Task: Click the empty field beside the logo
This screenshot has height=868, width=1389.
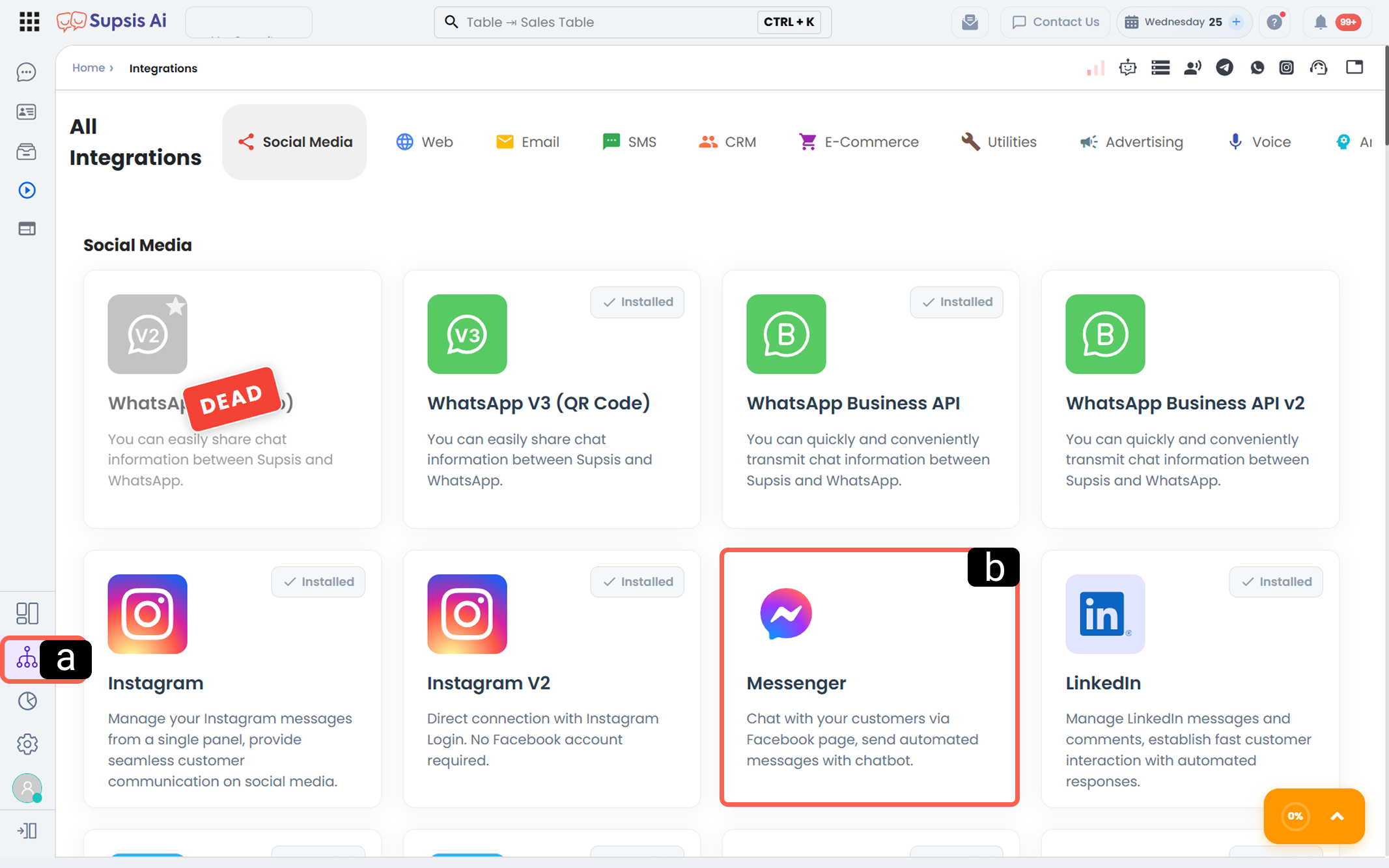Action: point(249,22)
